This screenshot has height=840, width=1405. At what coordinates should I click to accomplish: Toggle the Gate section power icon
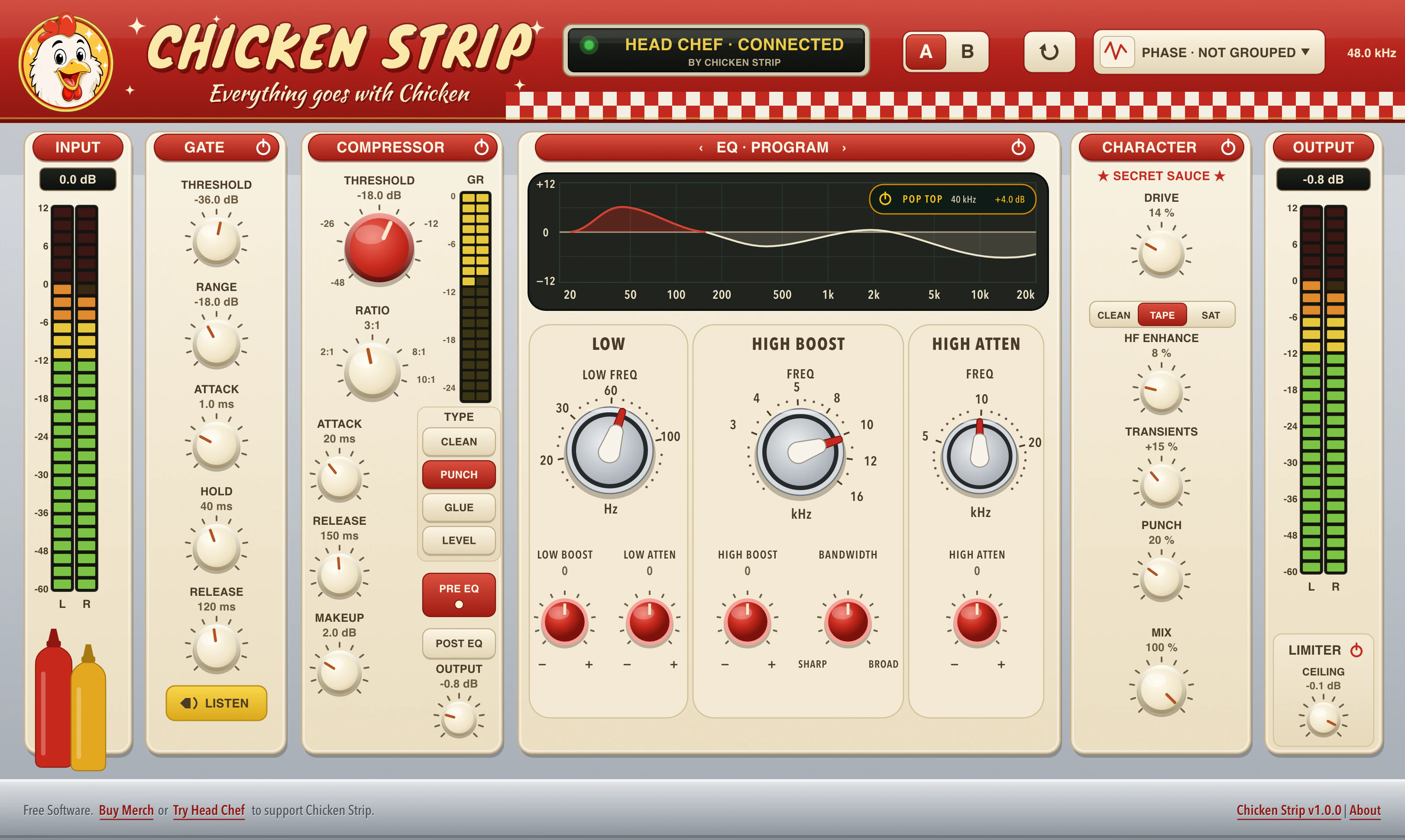pos(263,147)
